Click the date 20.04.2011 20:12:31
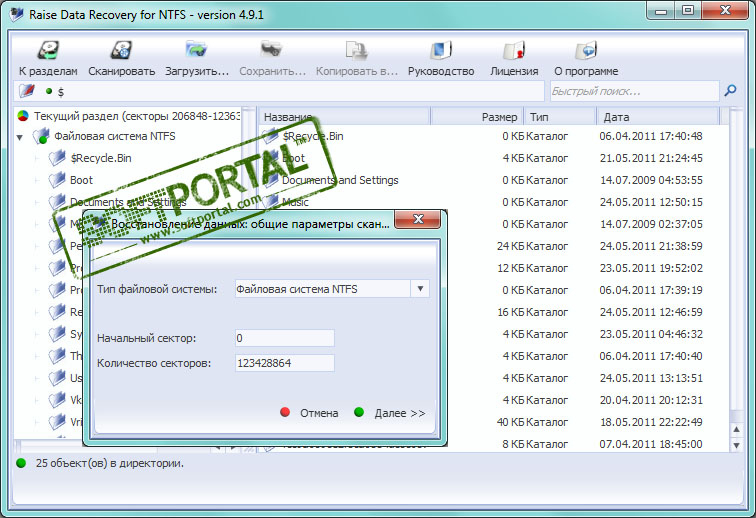This screenshot has width=756, height=518. point(651,400)
